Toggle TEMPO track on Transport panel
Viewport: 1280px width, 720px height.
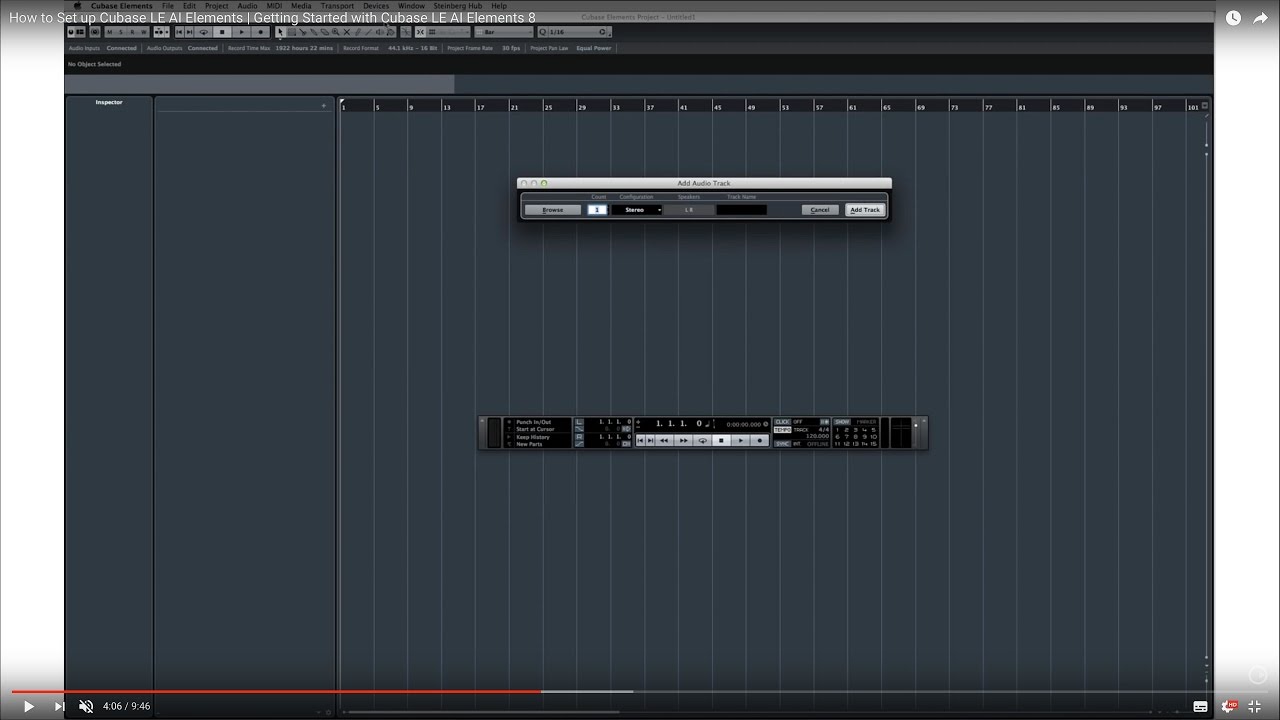782,430
